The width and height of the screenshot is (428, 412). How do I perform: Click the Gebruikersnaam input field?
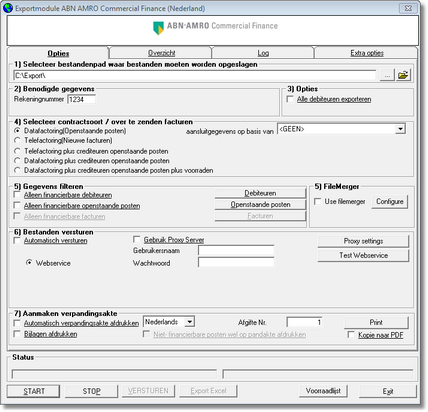236,250
